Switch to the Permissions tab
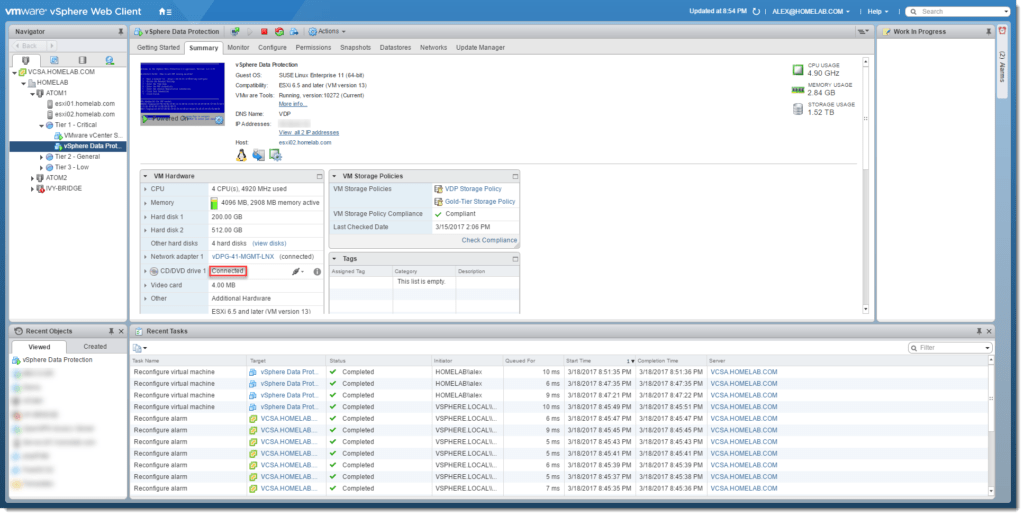 (313, 48)
